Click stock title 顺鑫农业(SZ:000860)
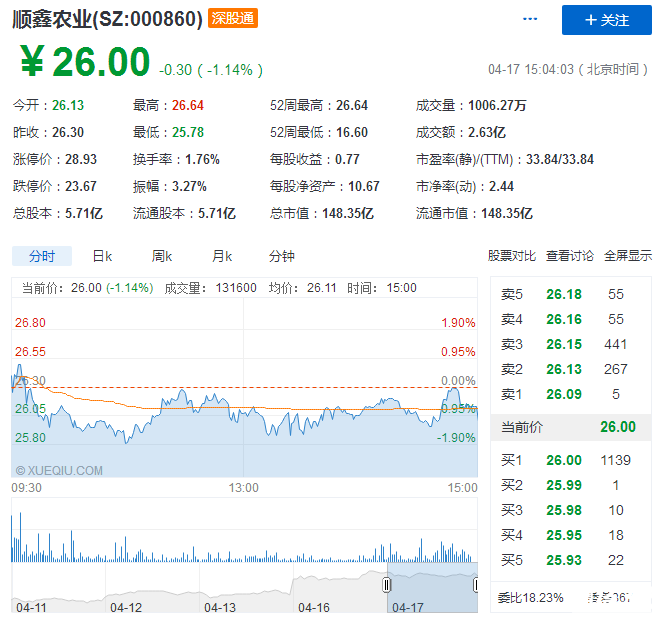 107,19
